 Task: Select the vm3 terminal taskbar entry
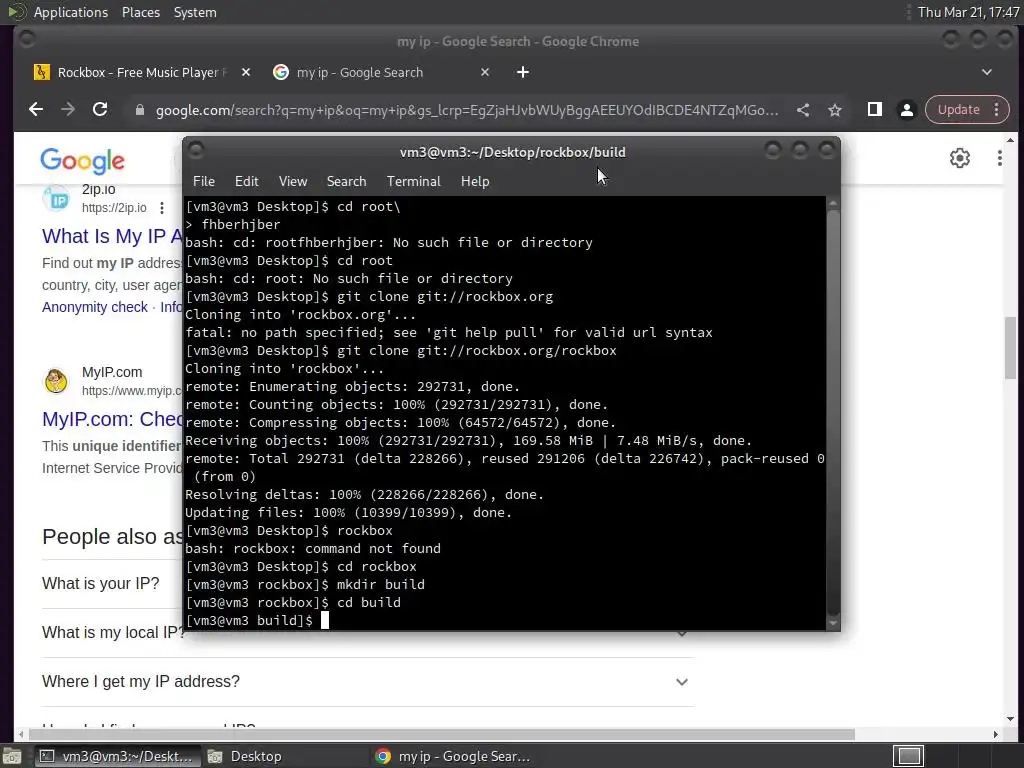click(x=116, y=756)
